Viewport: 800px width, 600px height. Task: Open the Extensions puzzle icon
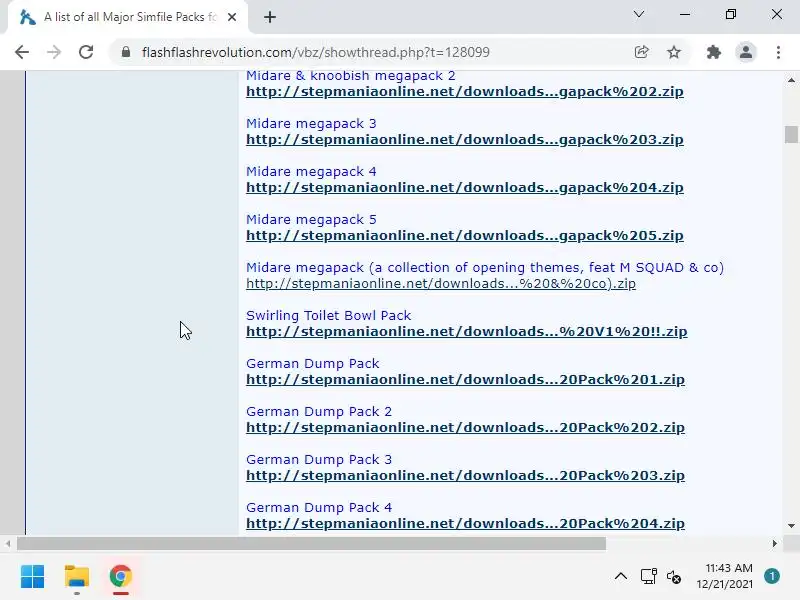(713, 52)
